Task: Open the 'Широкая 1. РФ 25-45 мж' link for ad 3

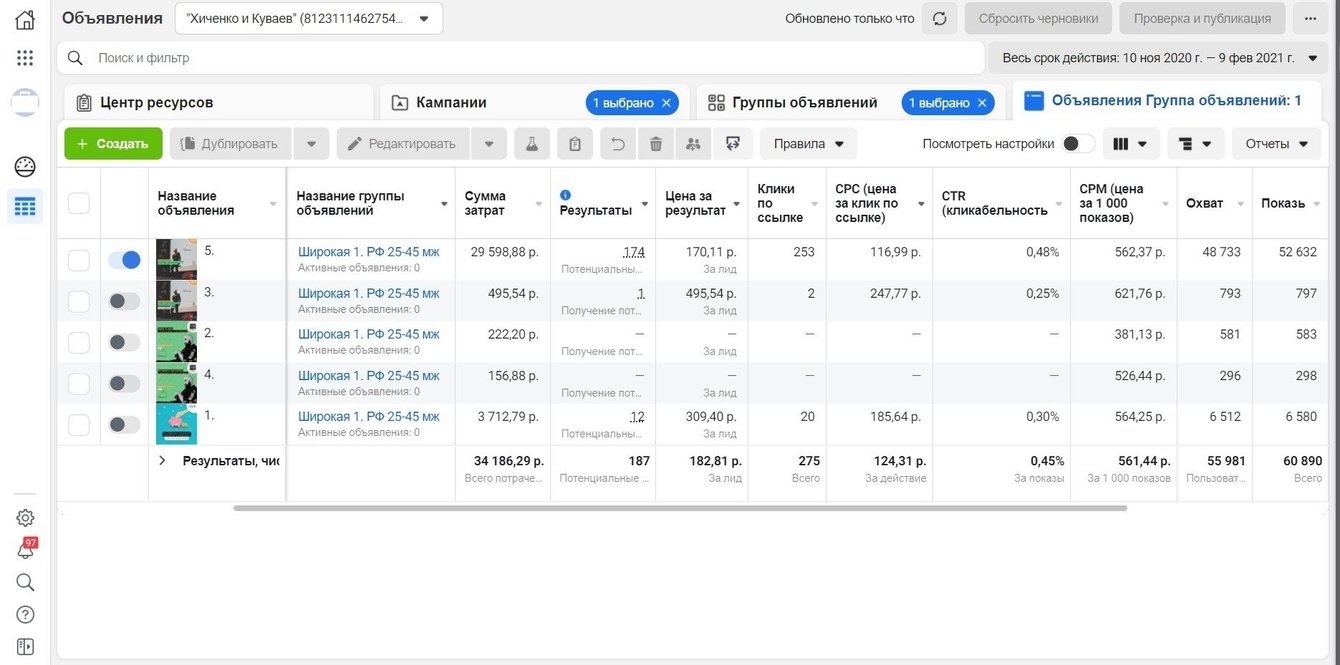Action: click(368, 293)
